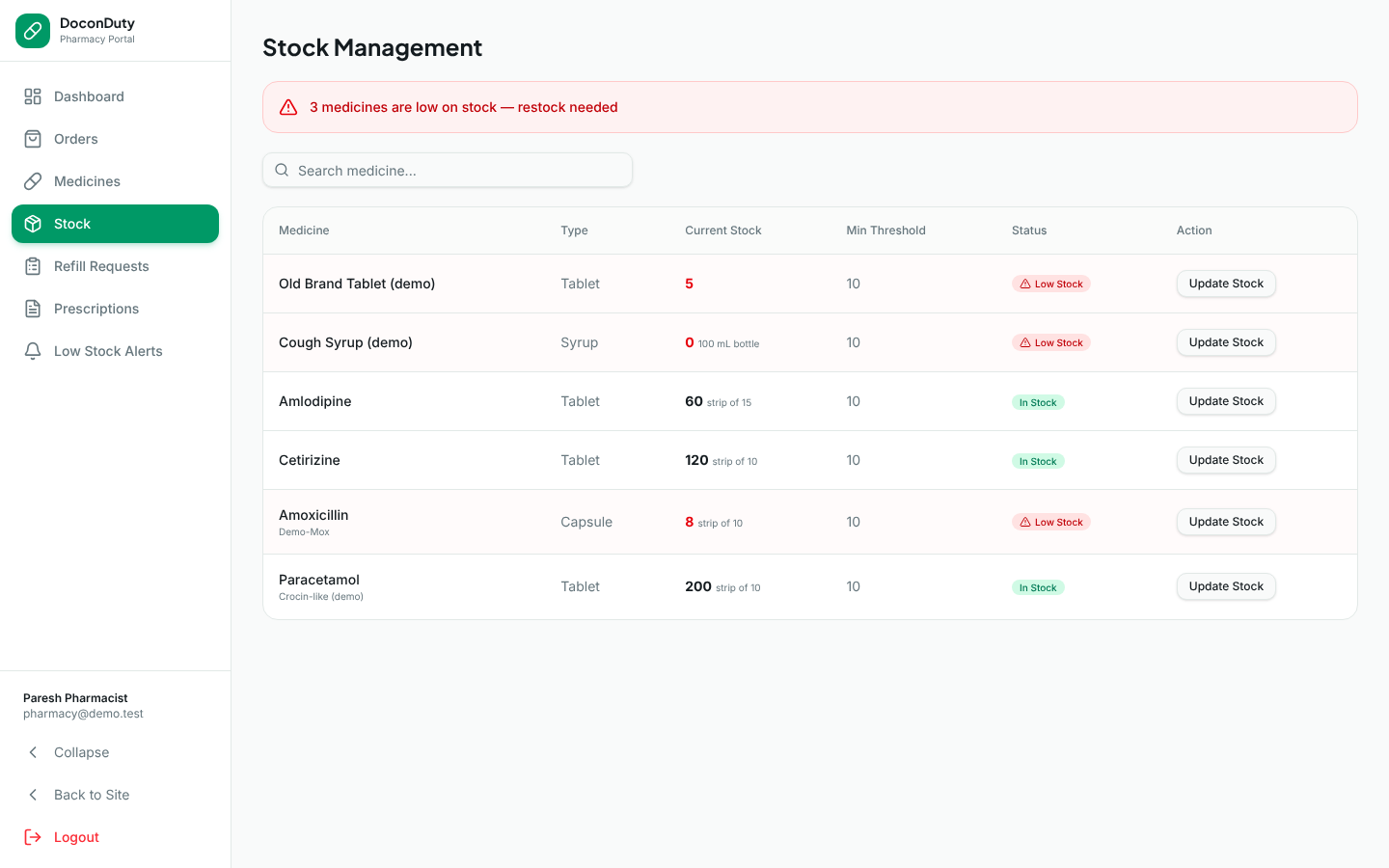Click the Back to Site chevron icon

coord(33,795)
